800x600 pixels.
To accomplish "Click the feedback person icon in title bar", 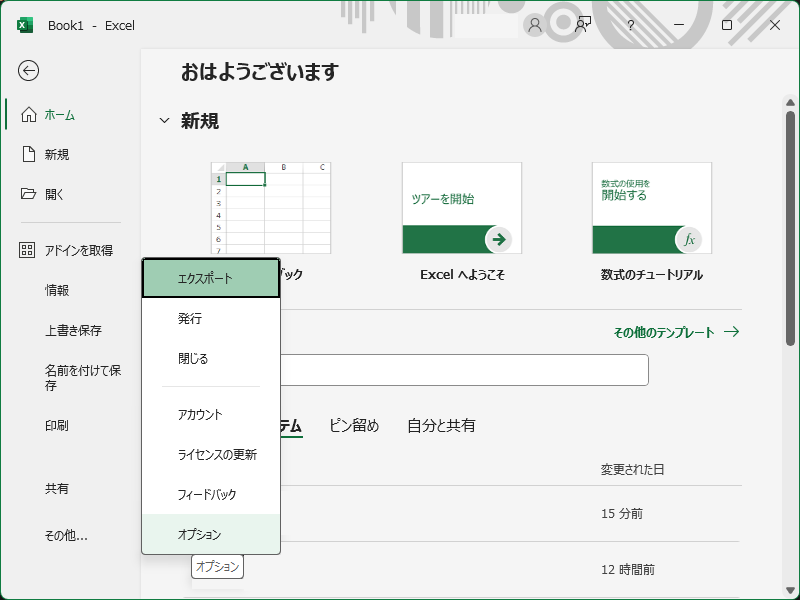I will (583, 25).
